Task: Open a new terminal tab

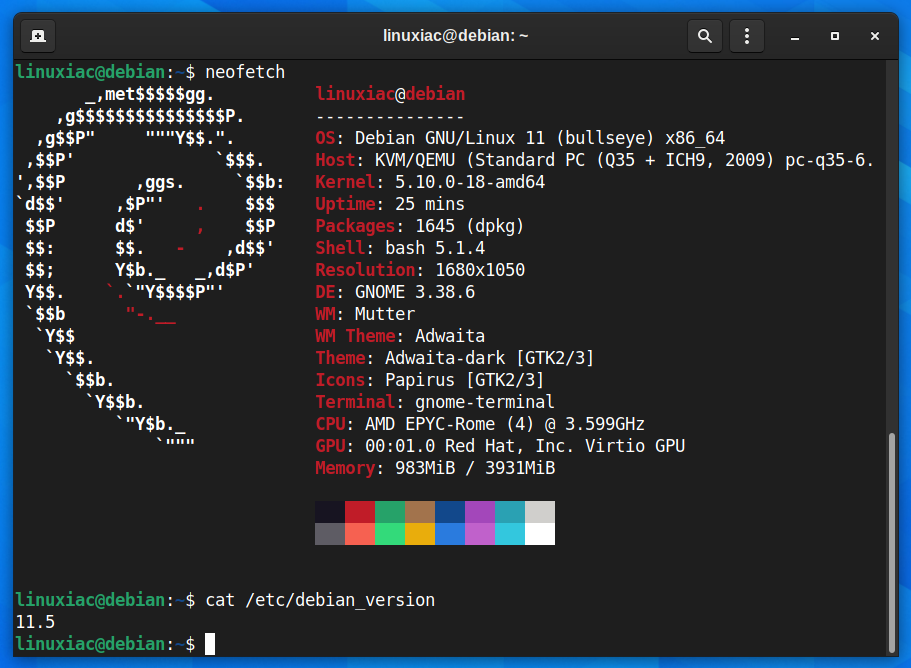Action: [38, 36]
